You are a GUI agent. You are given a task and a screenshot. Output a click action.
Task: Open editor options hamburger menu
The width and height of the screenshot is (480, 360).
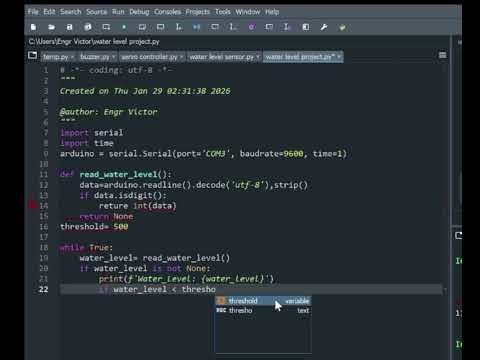(x=442, y=55)
